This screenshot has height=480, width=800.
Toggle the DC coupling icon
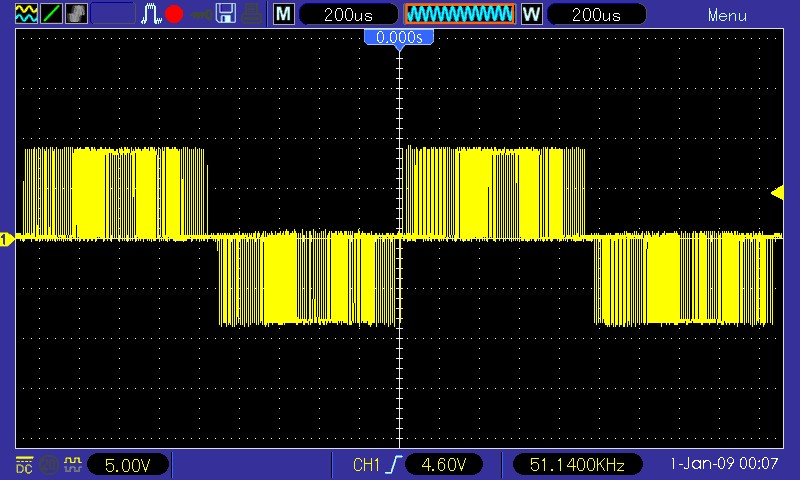[24, 465]
